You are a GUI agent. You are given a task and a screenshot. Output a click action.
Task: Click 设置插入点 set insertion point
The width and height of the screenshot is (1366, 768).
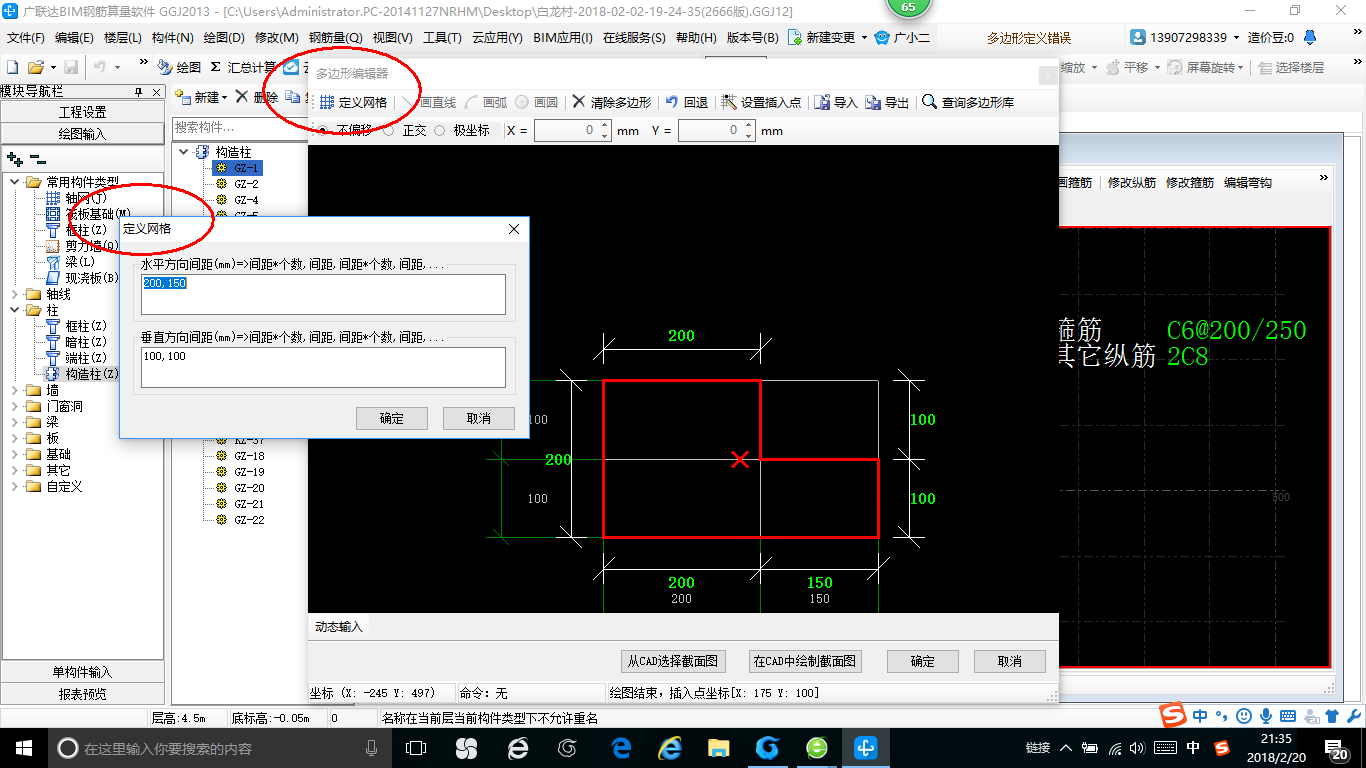(760, 102)
